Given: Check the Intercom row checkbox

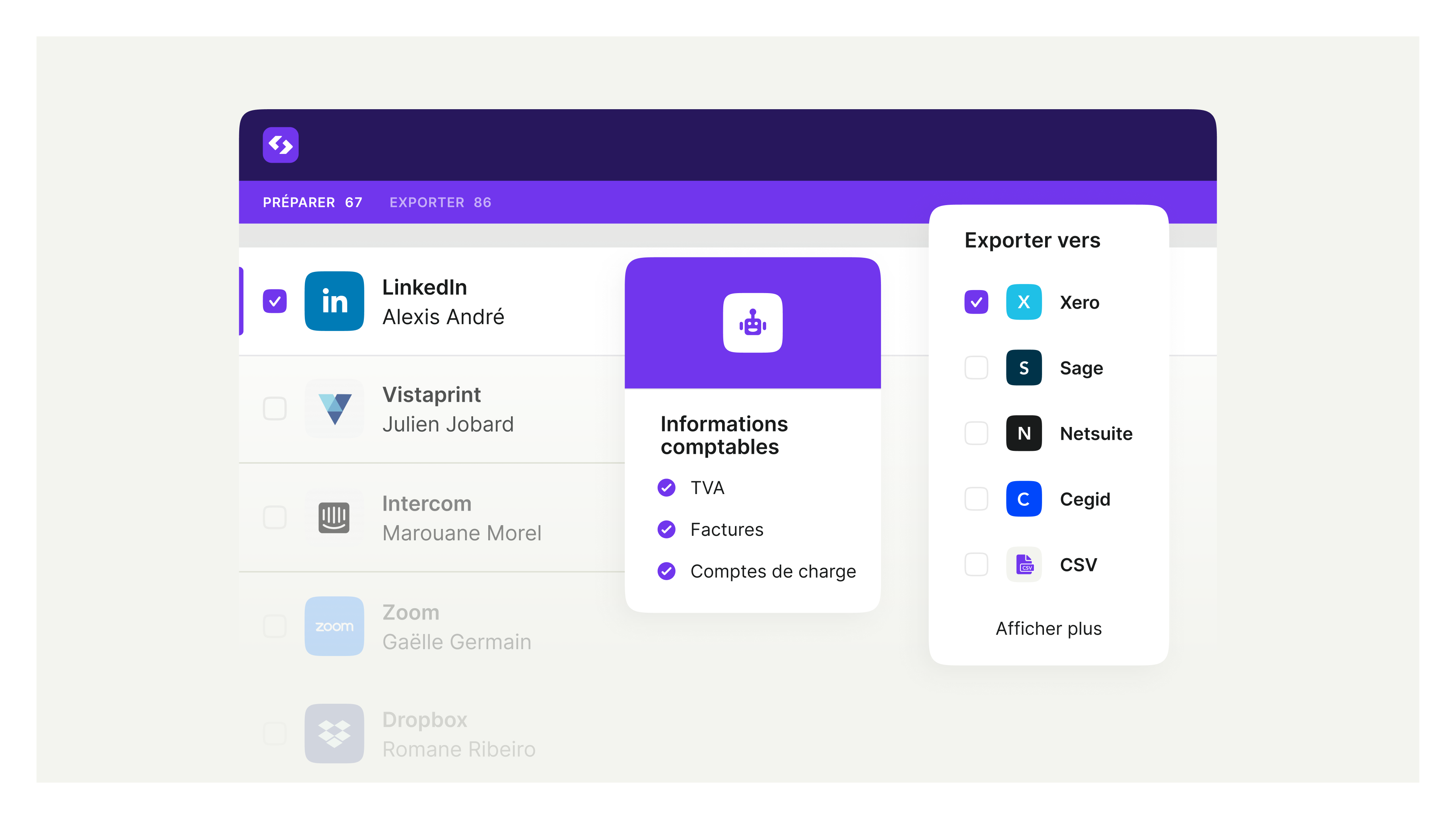Looking at the screenshot, I should coord(275,517).
